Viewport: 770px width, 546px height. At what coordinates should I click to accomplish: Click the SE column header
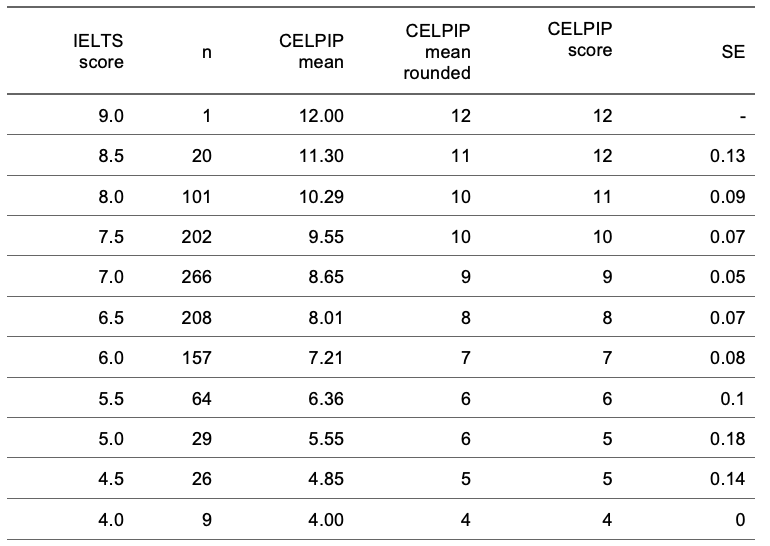click(x=733, y=52)
